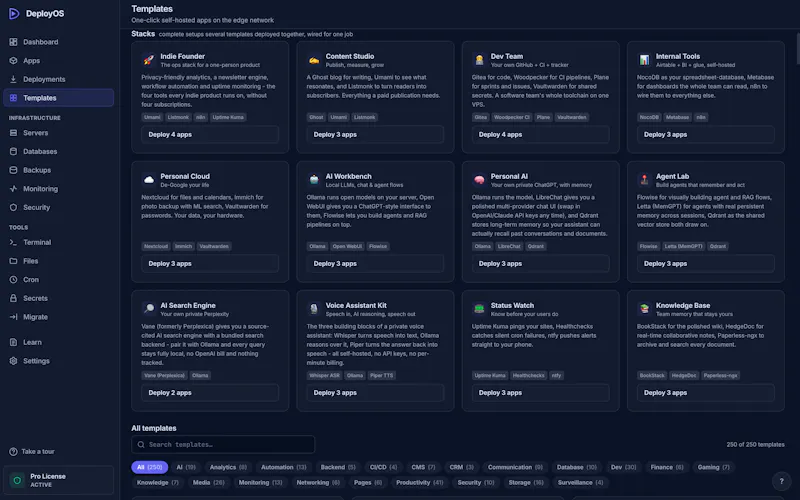Click the Personal Cloud cloud icon
This screenshot has height=500, width=800.
click(148, 180)
